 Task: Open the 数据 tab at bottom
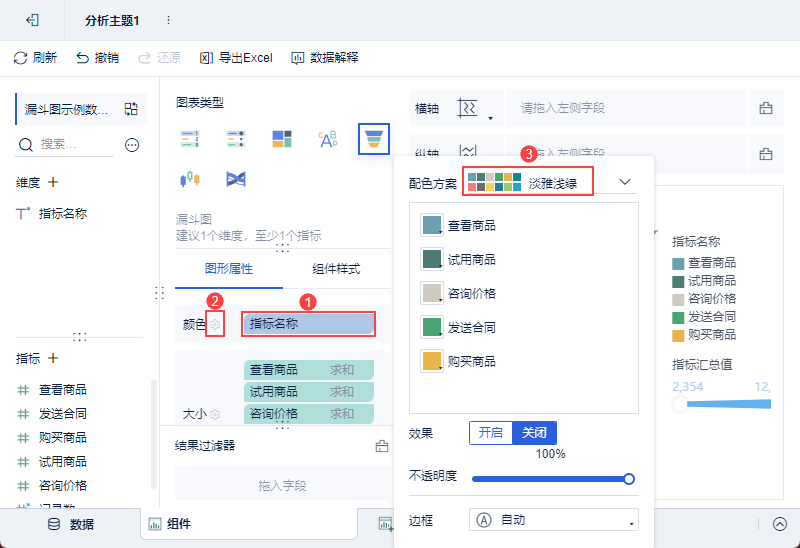71,524
